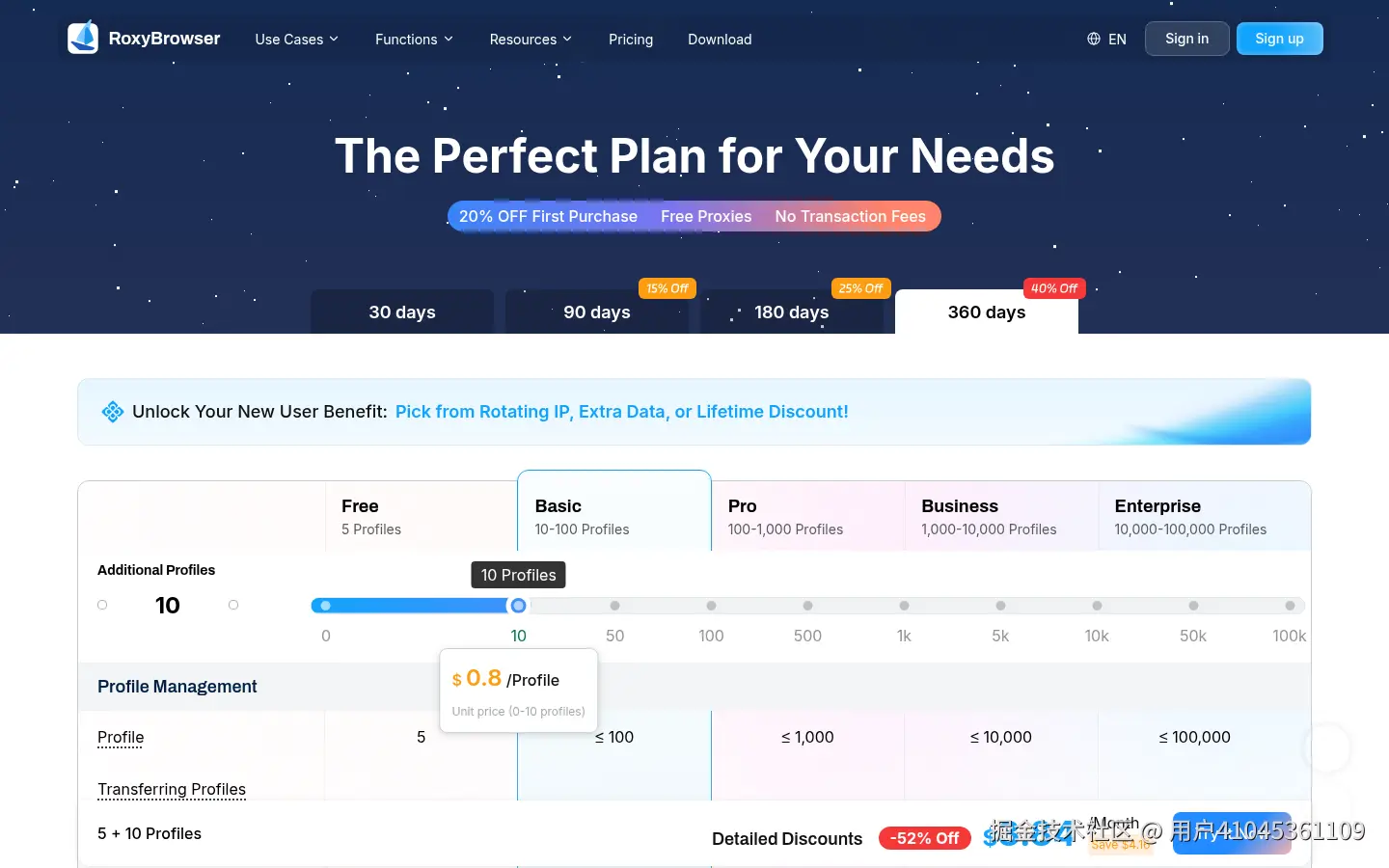Screen dimensions: 1389x868
Task: Click the 25% Off badge
Action: click(x=860, y=288)
